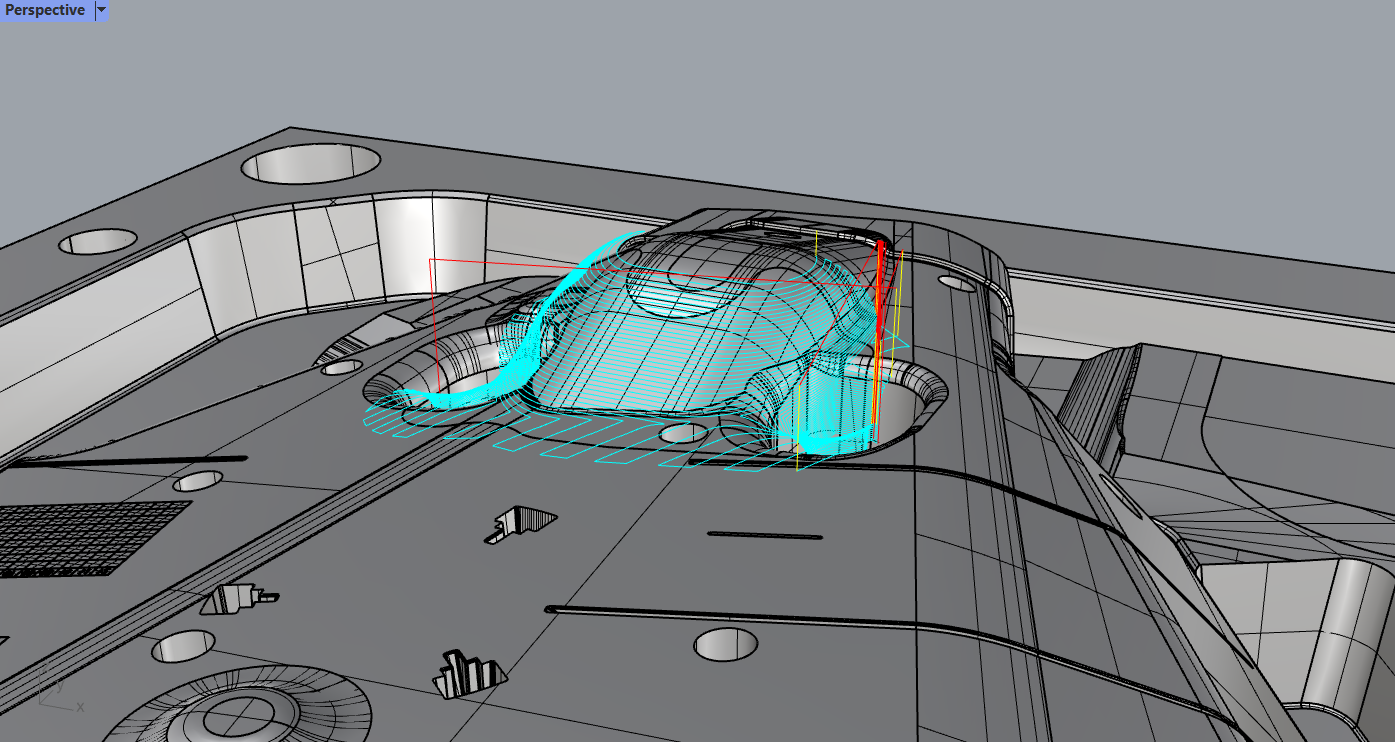Select the short dark slot on the plate
This screenshot has width=1395, height=742.
click(x=765, y=536)
